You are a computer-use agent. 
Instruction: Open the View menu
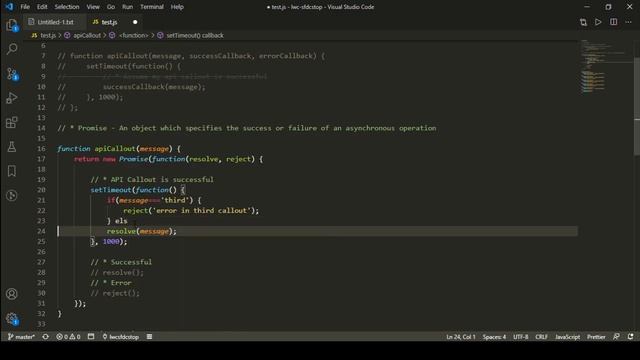(93, 7)
